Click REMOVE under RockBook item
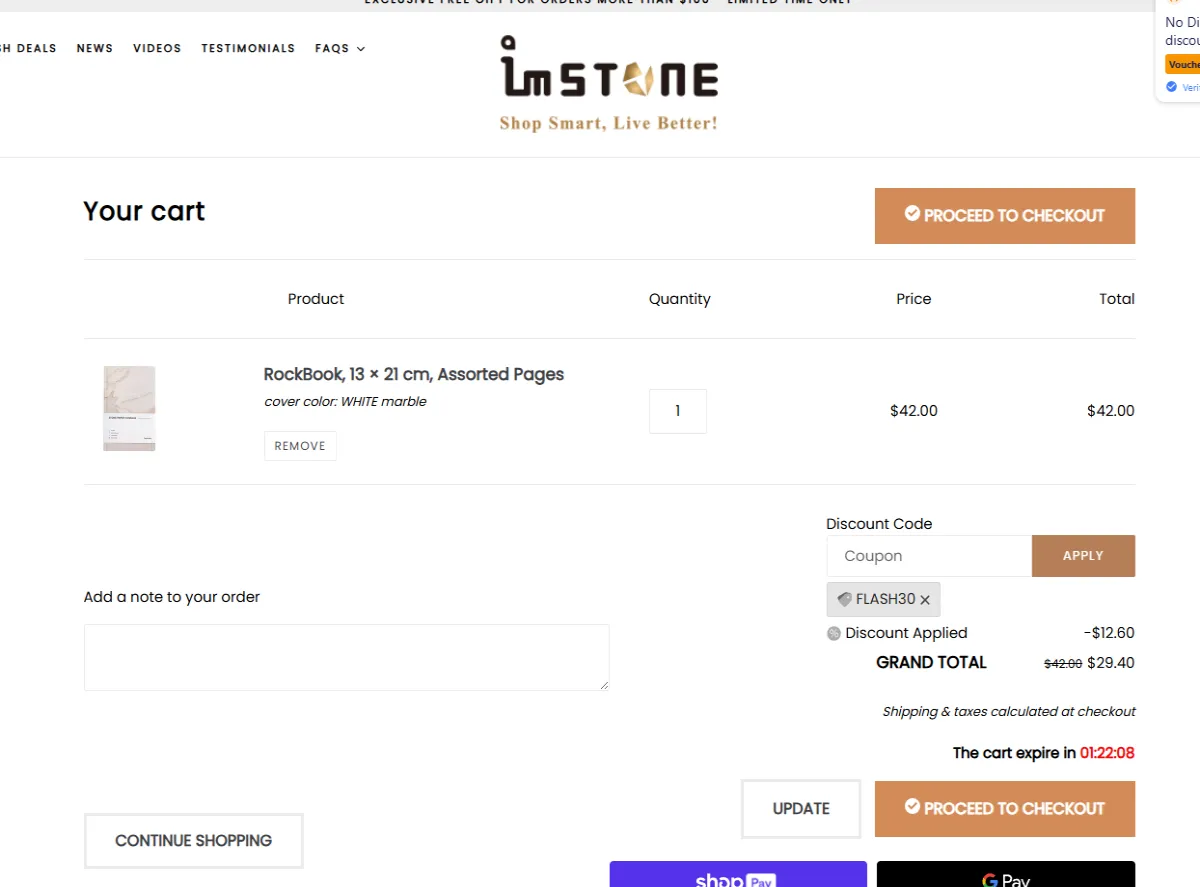The image size is (1200, 887). pyautogui.click(x=300, y=446)
